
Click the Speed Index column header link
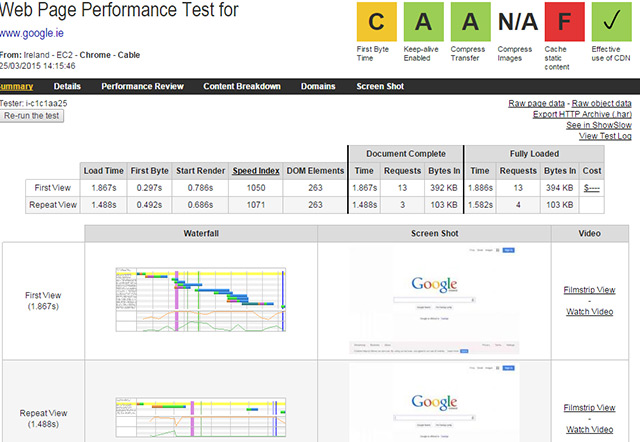(256, 171)
